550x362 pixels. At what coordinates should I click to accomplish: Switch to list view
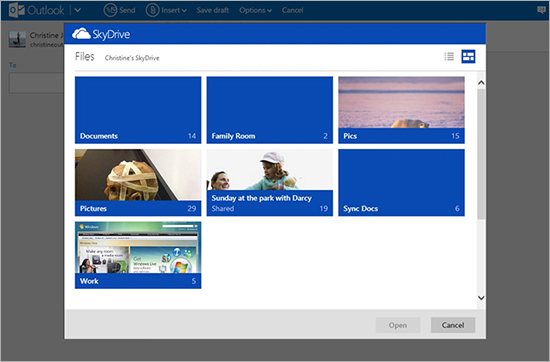coord(449,56)
